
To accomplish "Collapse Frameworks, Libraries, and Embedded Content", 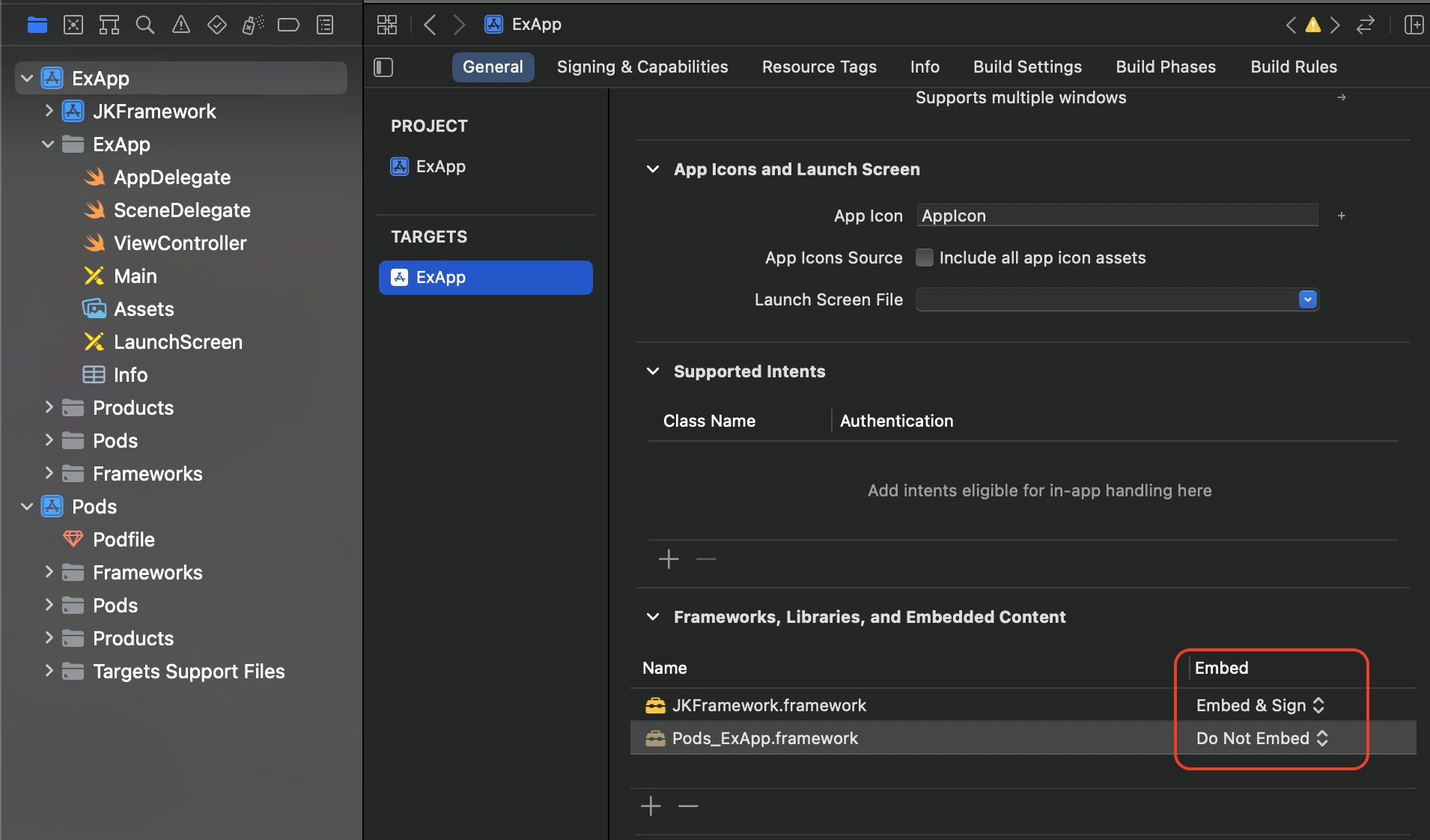I will pos(653,617).
